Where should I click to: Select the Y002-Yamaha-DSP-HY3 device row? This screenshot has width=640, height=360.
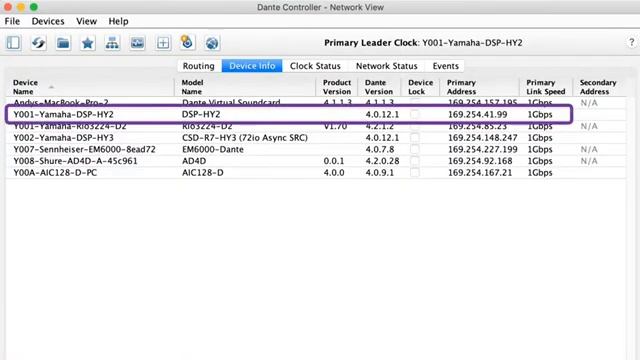click(x=316, y=138)
